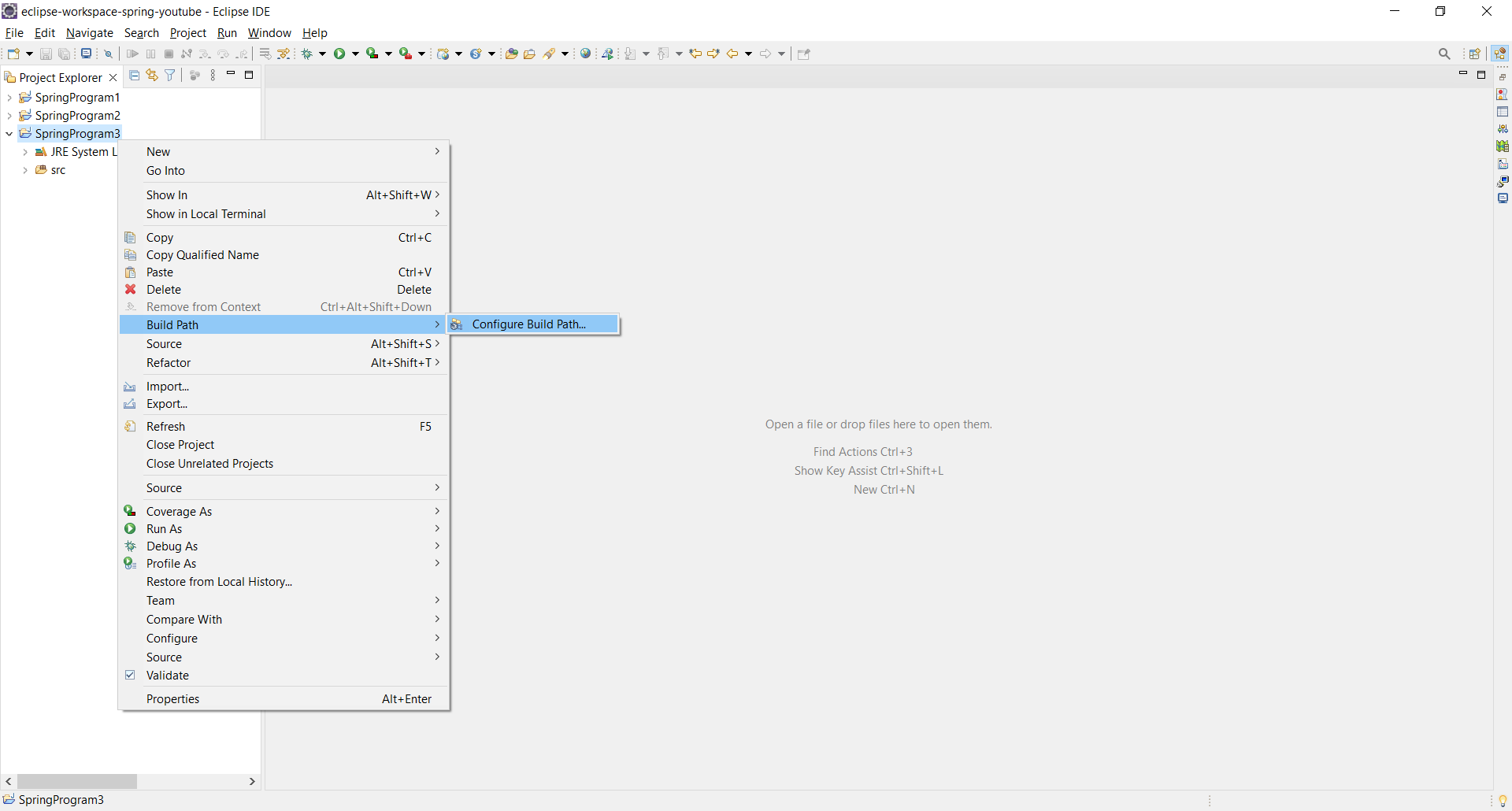Open the Web Browser globe icon
Viewport: 1512px width, 811px height.
point(585,54)
